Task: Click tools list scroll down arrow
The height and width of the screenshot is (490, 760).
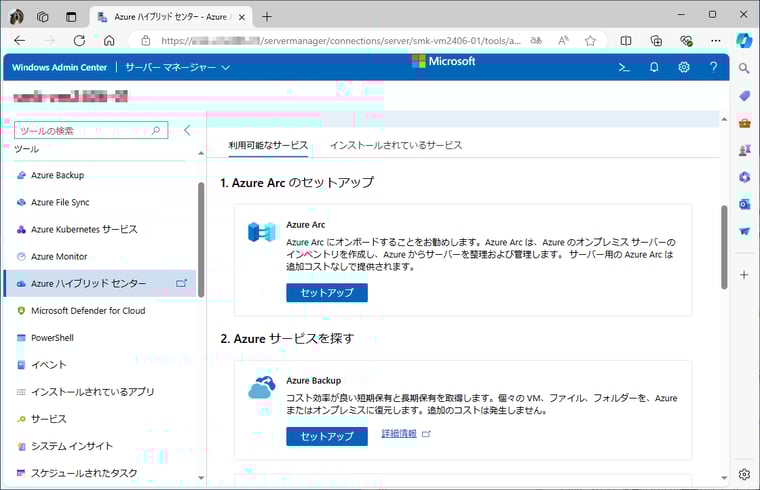Action: 201,478
